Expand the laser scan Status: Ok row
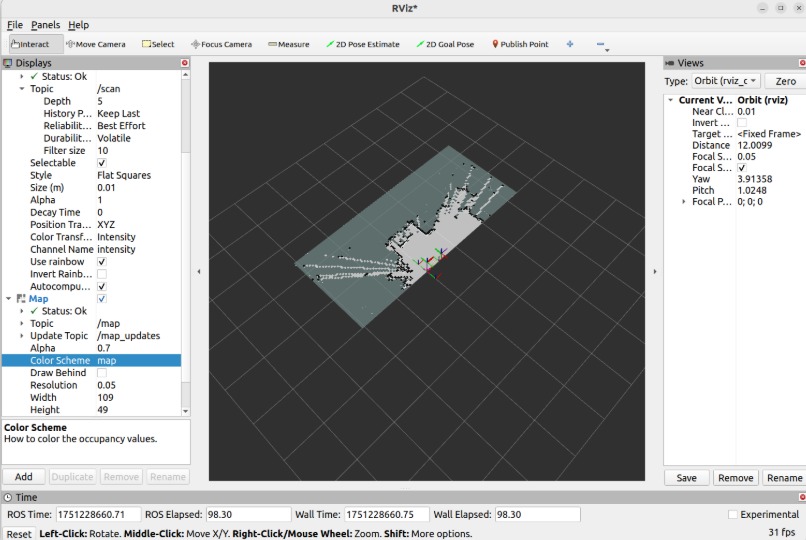 22,76
